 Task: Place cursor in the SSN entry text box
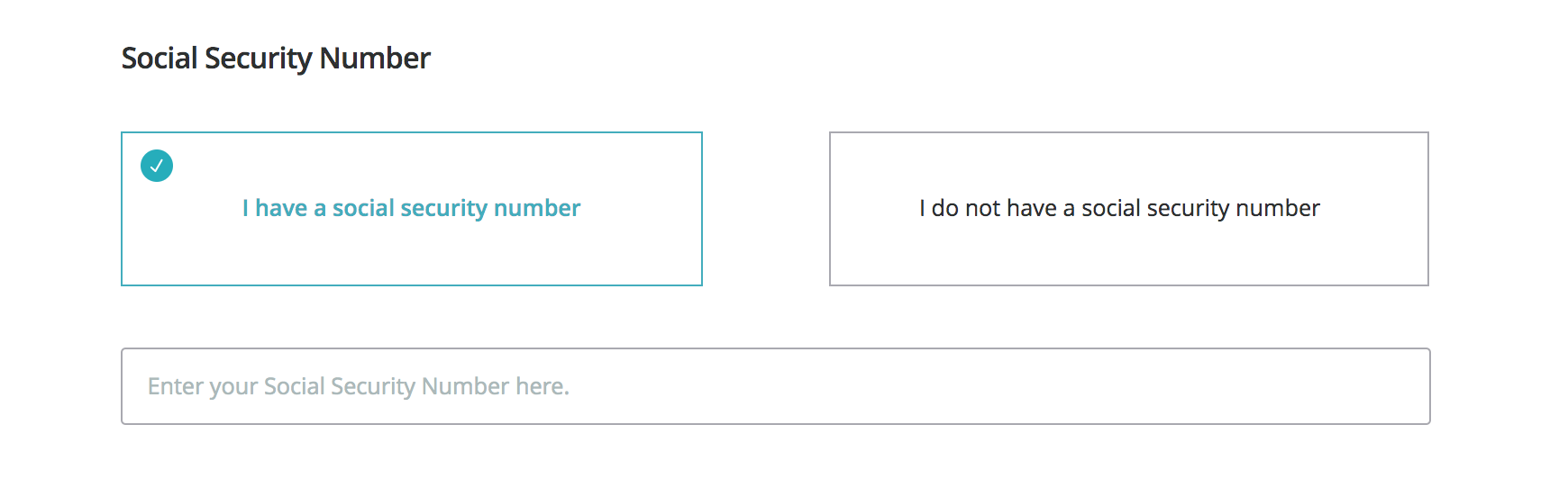point(775,386)
